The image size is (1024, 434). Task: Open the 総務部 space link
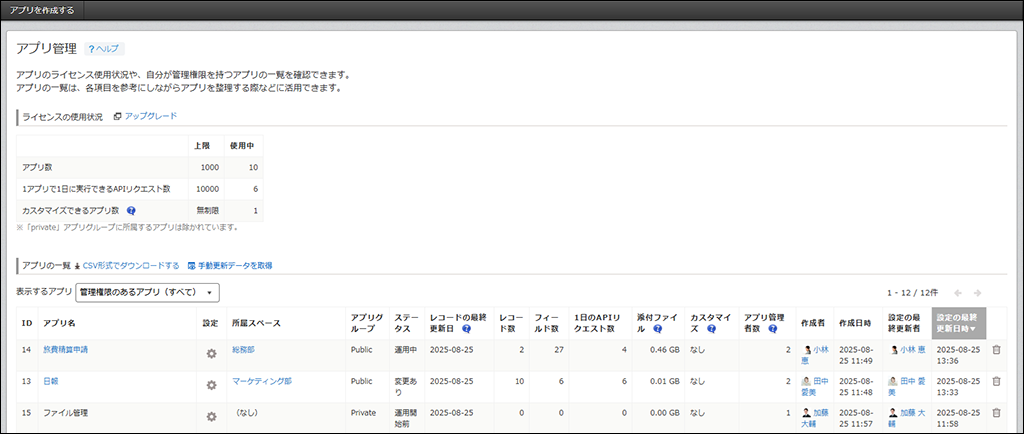(x=243, y=350)
